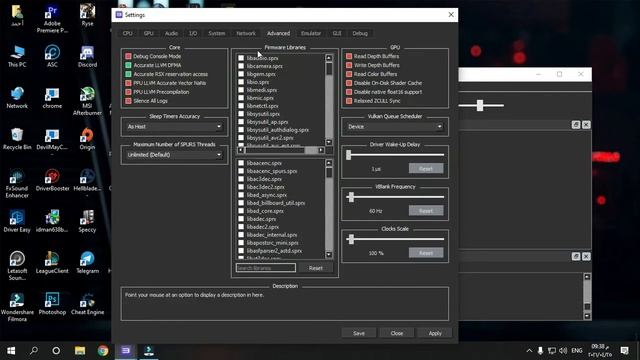This screenshot has height=360, width=640.
Task: Enable Write Depth Buffers checkbox
Action: [x=349, y=65]
